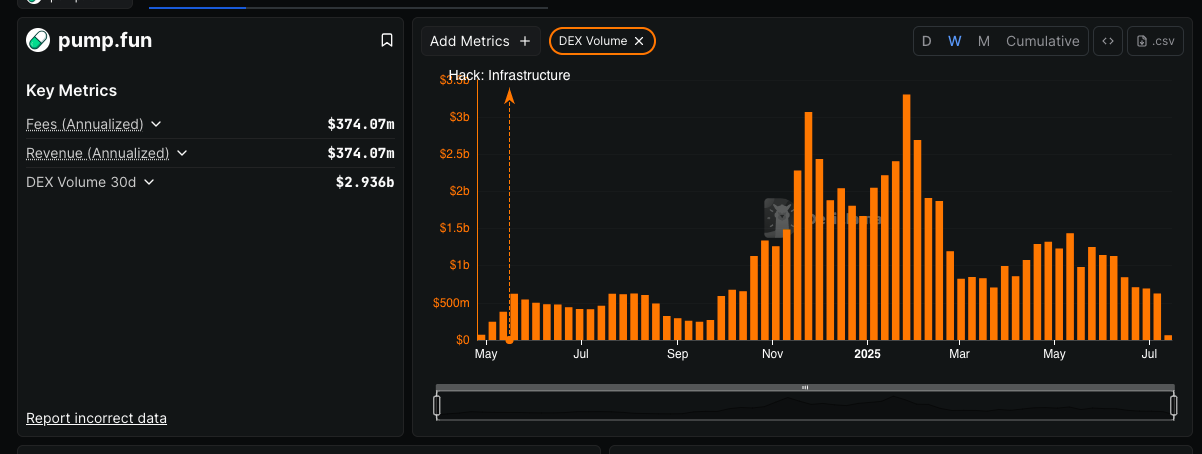Click the left range slider handle
Image resolution: width=1202 pixels, height=454 pixels.
437,405
